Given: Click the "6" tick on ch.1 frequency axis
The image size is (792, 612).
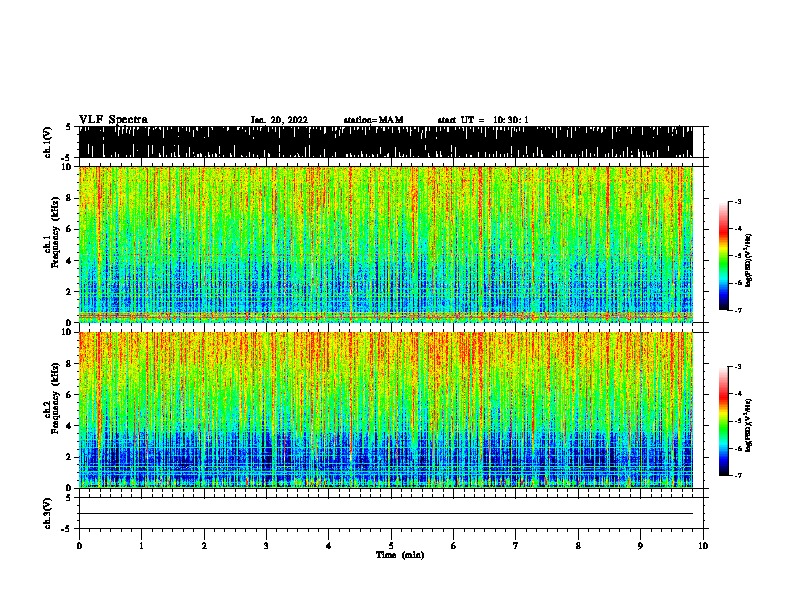Looking at the screenshot, I should coord(70,229).
